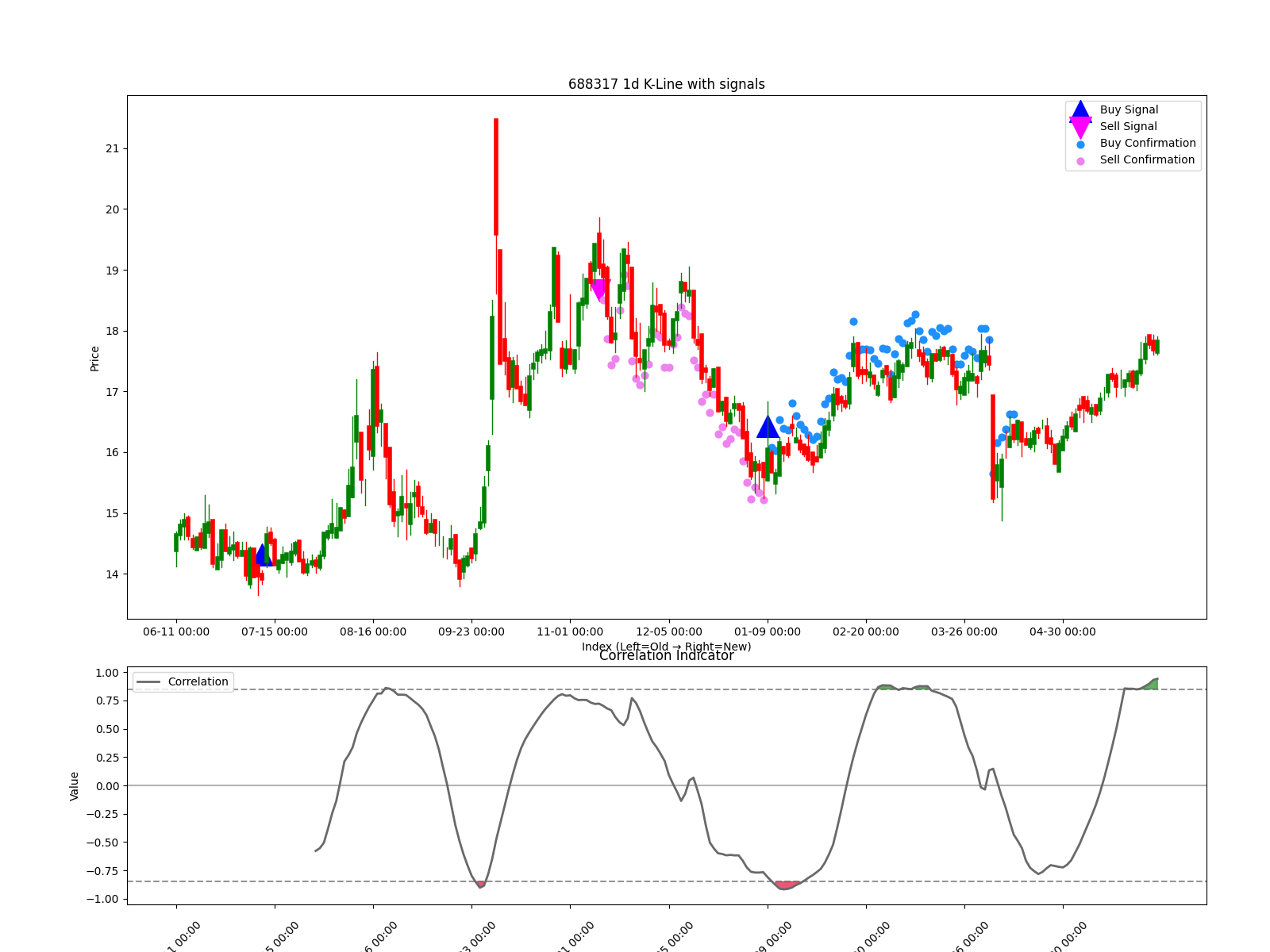Viewport: 1270px width, 952px height.
Task: Click the "04-30 00:00" date tick in the price chart
Action: coord(1063,631)
